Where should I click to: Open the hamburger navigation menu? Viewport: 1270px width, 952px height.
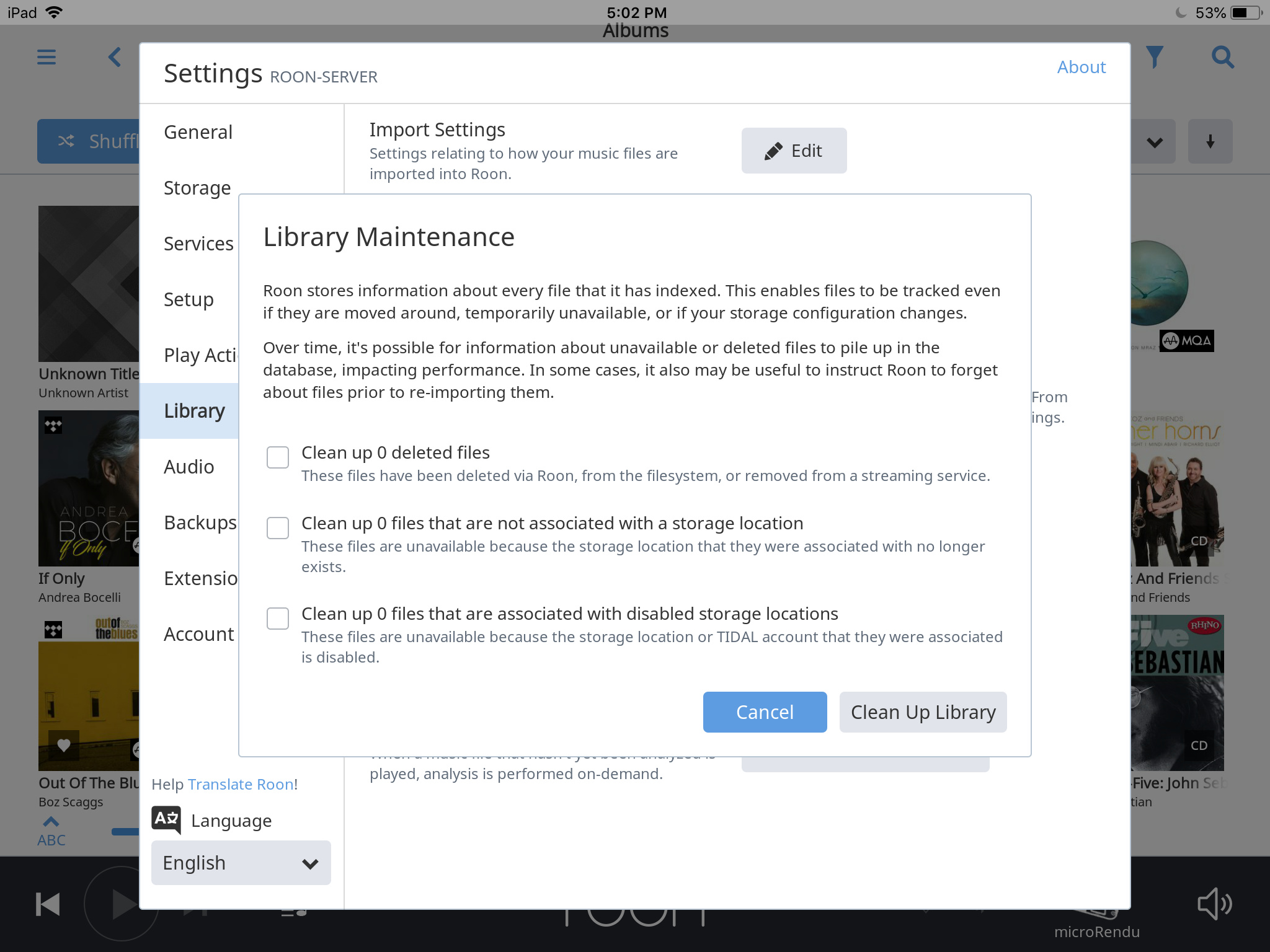click(47, 57)
